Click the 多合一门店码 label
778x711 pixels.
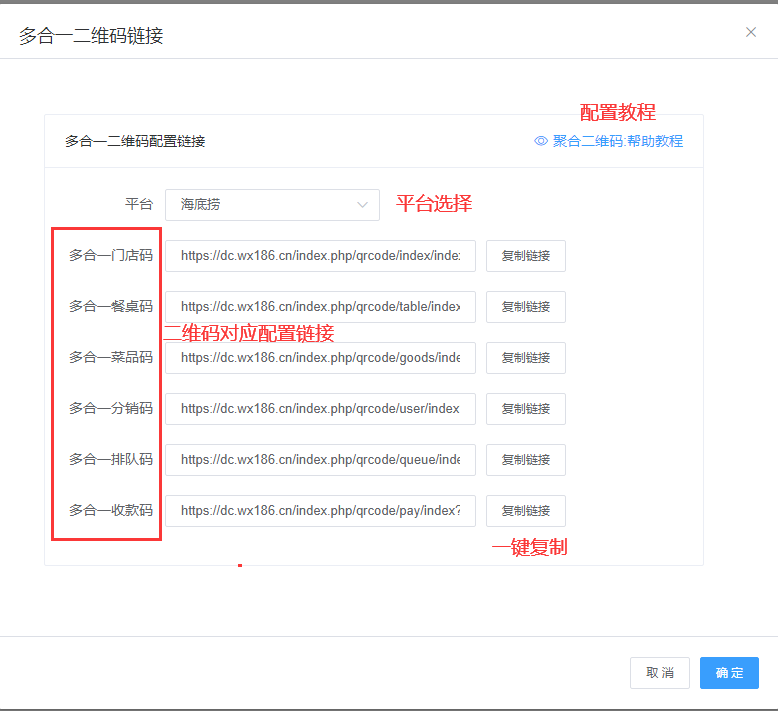coord(111,255)
